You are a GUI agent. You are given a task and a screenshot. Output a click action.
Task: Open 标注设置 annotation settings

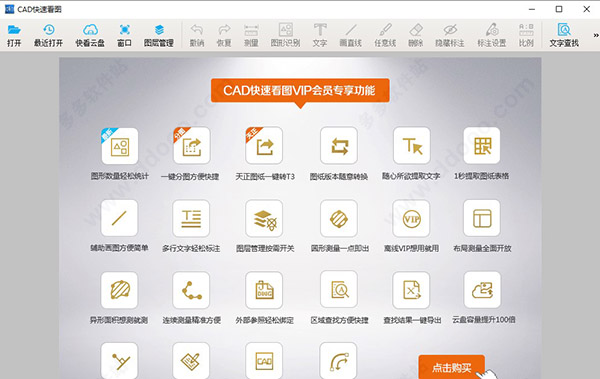pyautogui.click(x=492, y=35)
